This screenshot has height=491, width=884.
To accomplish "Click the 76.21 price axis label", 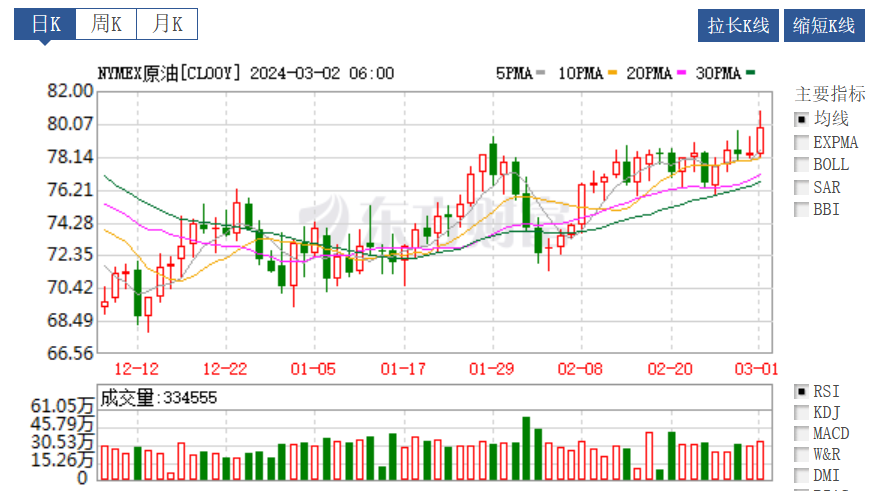I will click(70, 189).
